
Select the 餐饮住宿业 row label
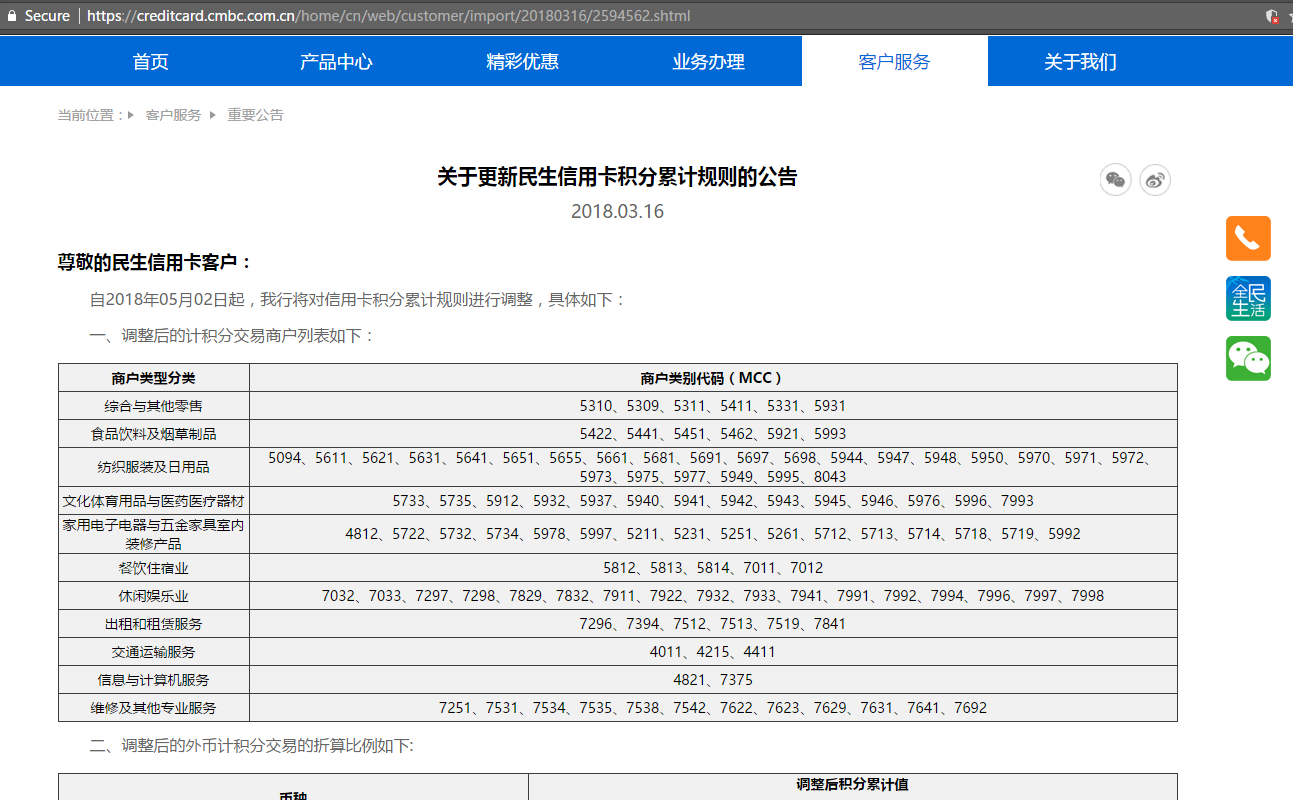154,568
